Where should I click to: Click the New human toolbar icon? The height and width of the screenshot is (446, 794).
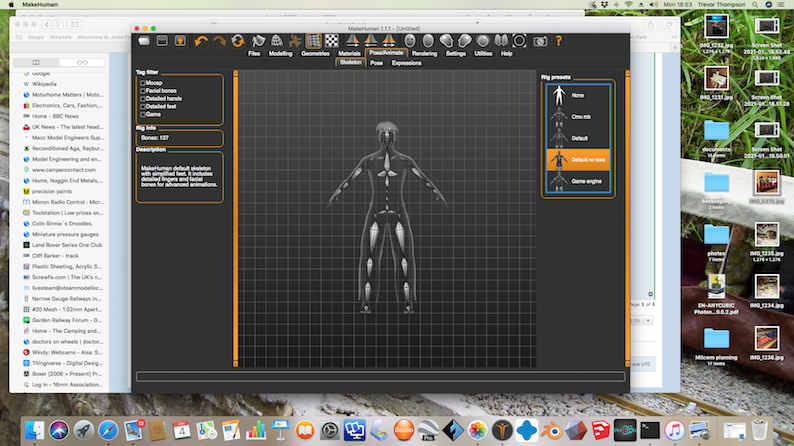point(144,41)
